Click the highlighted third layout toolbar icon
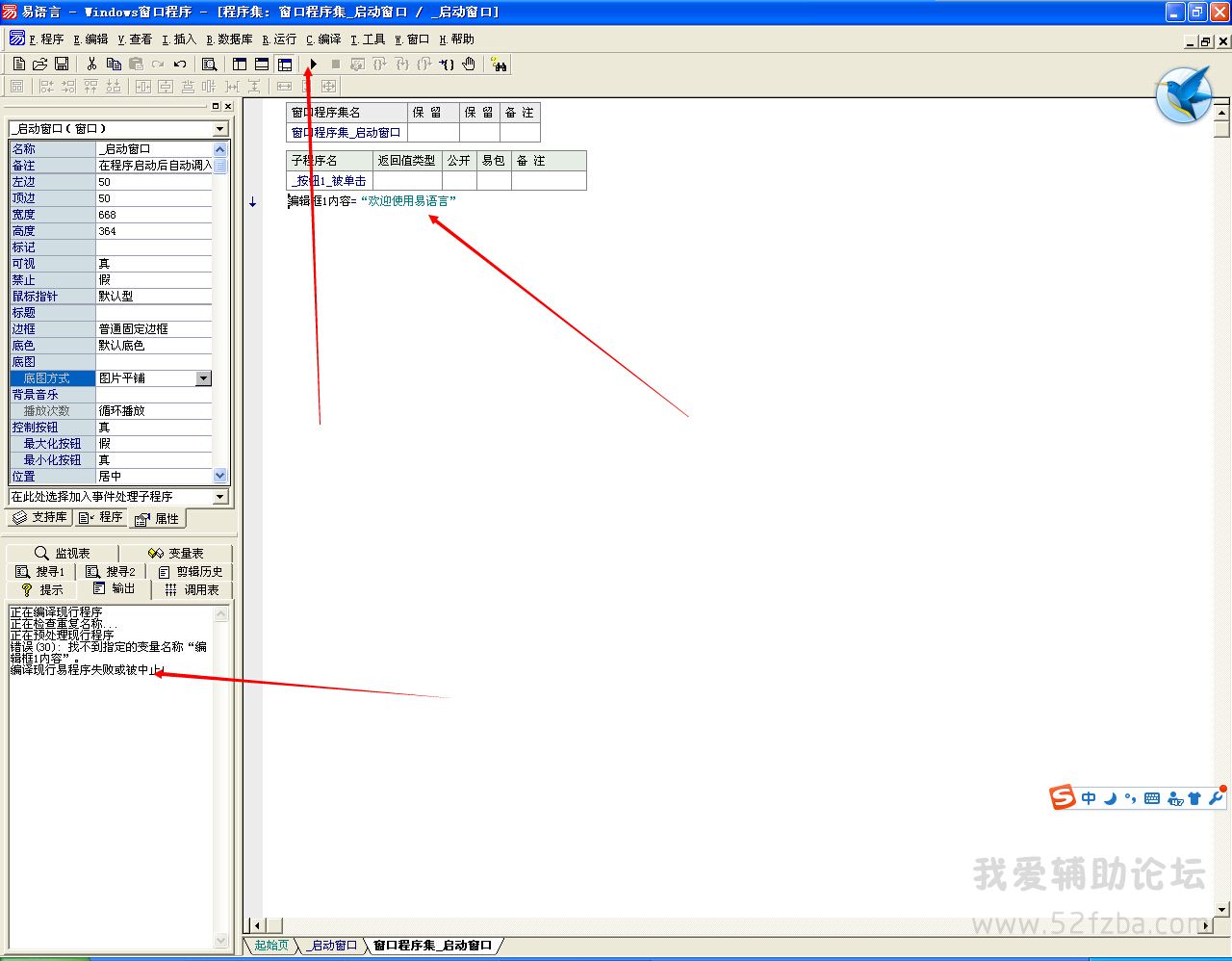The height and width of the screenshot is (961, 1232). (x=285, y=64)
